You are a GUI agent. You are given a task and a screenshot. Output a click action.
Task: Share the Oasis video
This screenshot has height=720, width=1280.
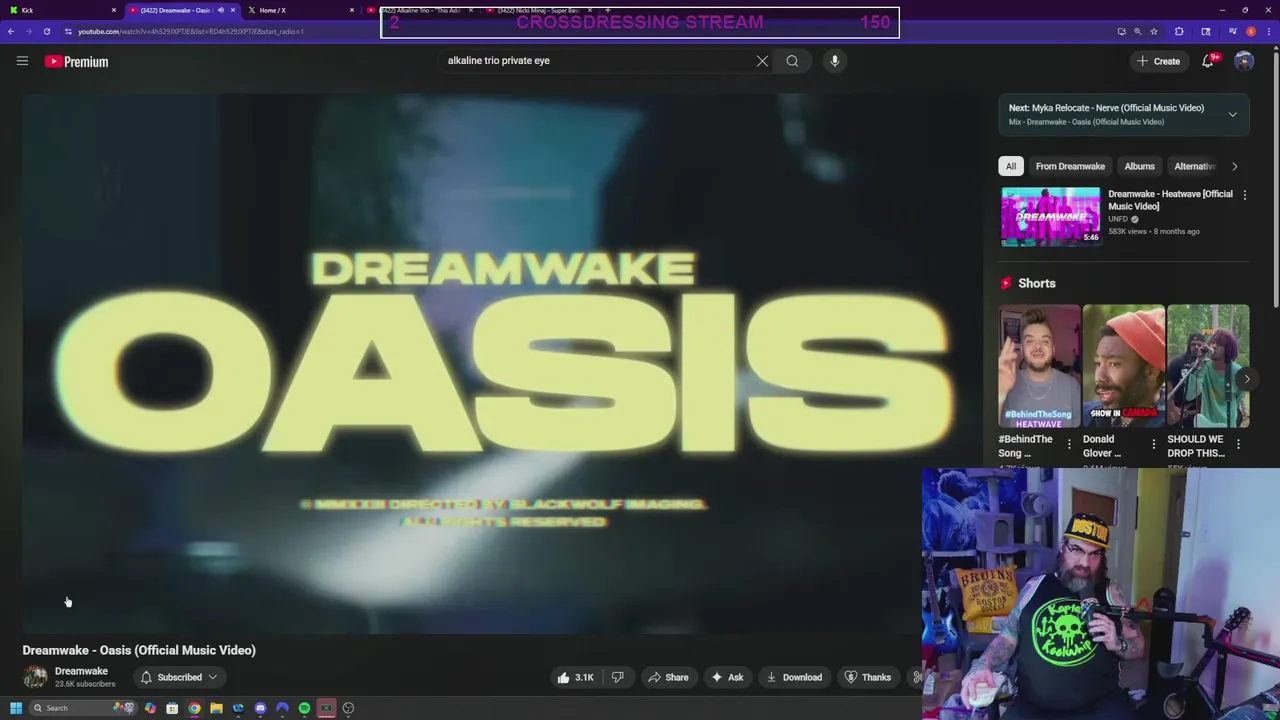point(667,677)
